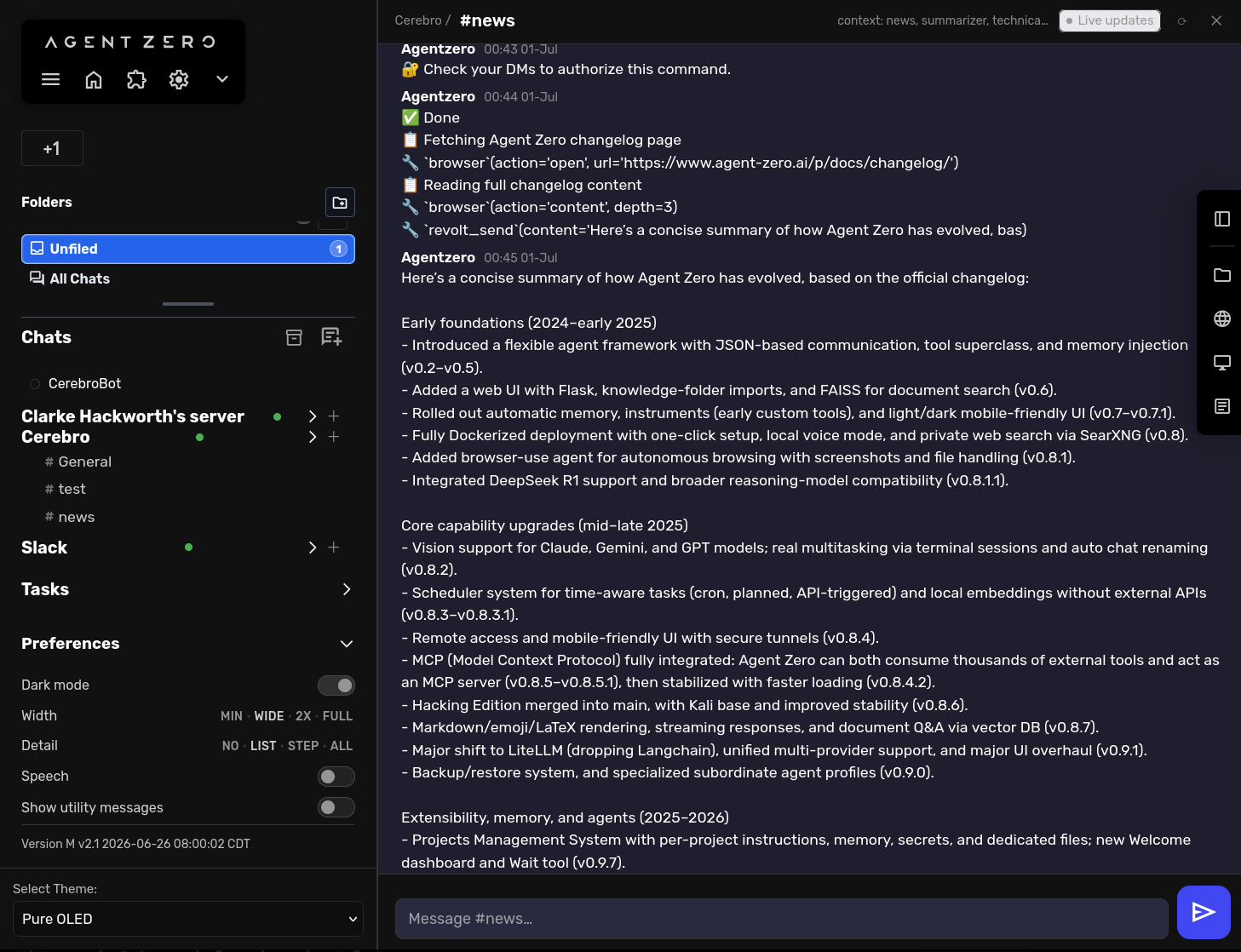Open the file browser folder icon

[x=1222, y=275]
